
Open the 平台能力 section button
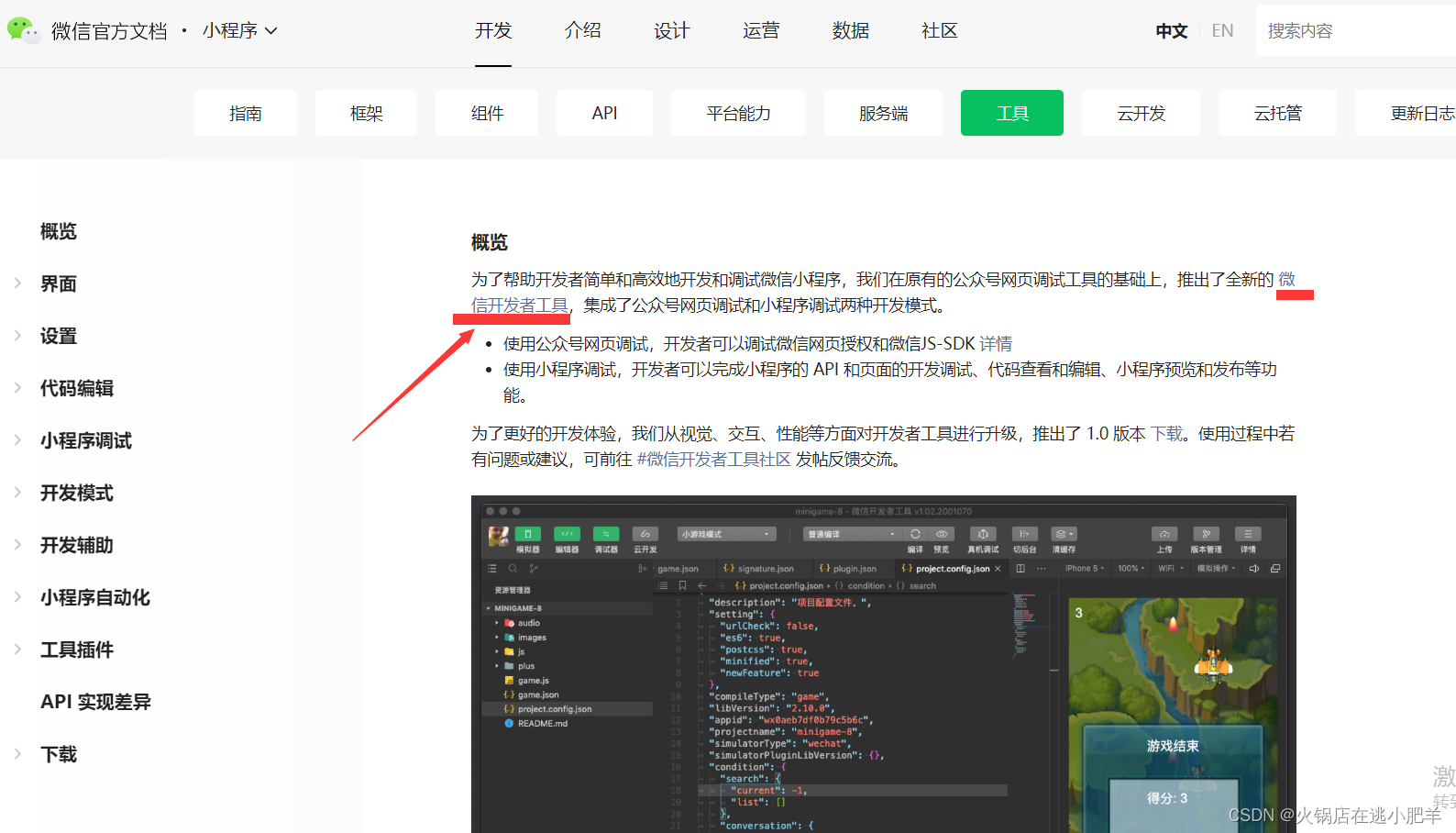click(x=738, y=113)
